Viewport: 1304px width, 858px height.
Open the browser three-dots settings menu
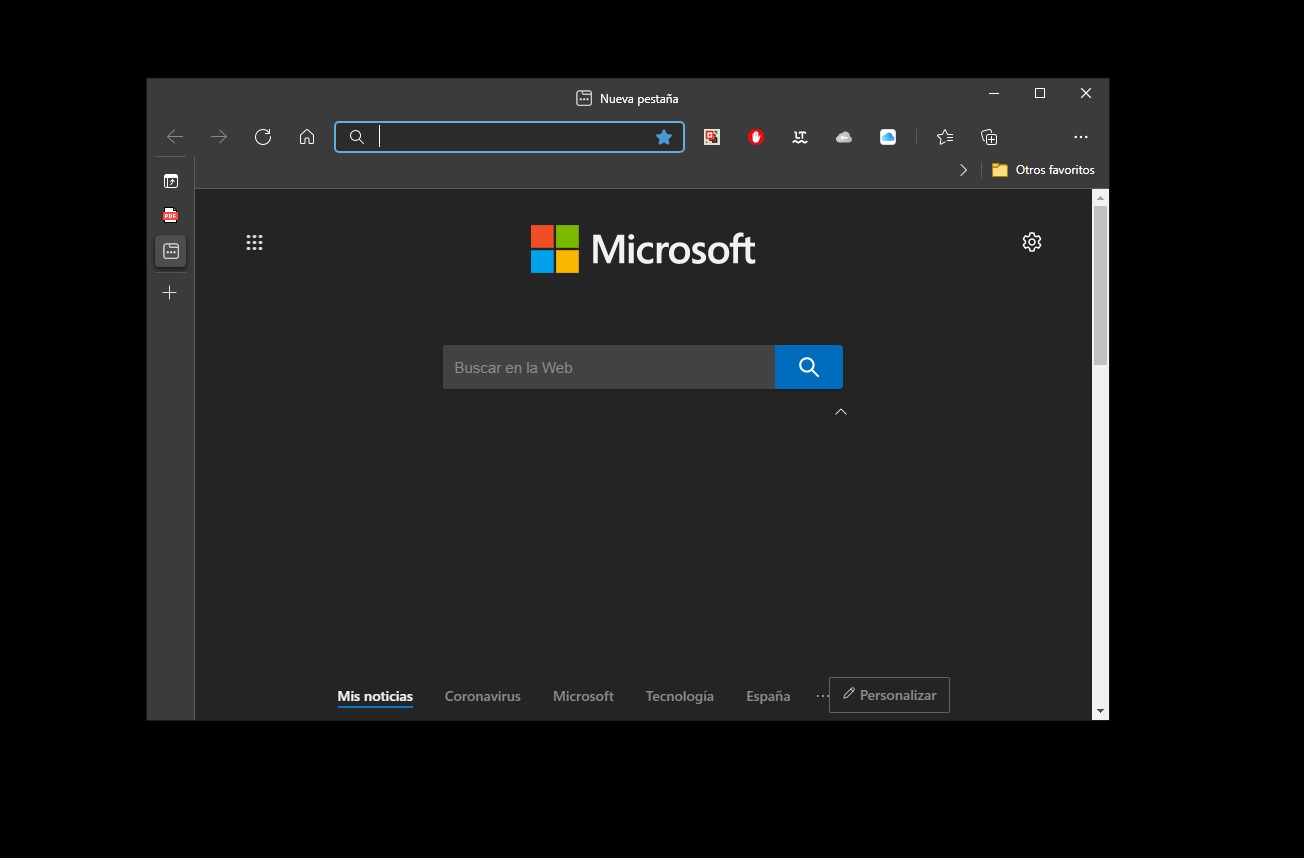pos(1081,137)
